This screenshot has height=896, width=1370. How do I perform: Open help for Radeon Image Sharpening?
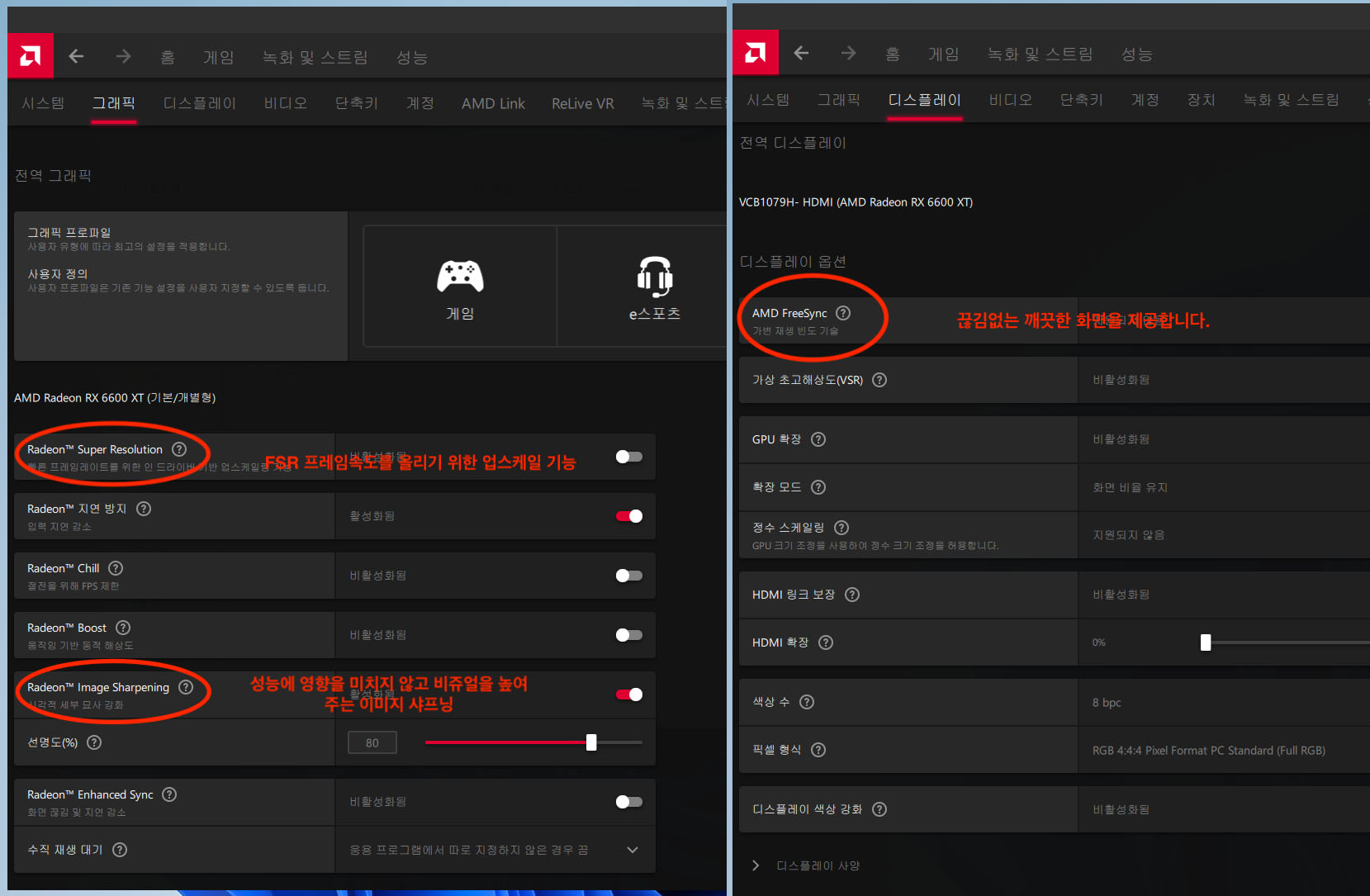click(186, 687)
